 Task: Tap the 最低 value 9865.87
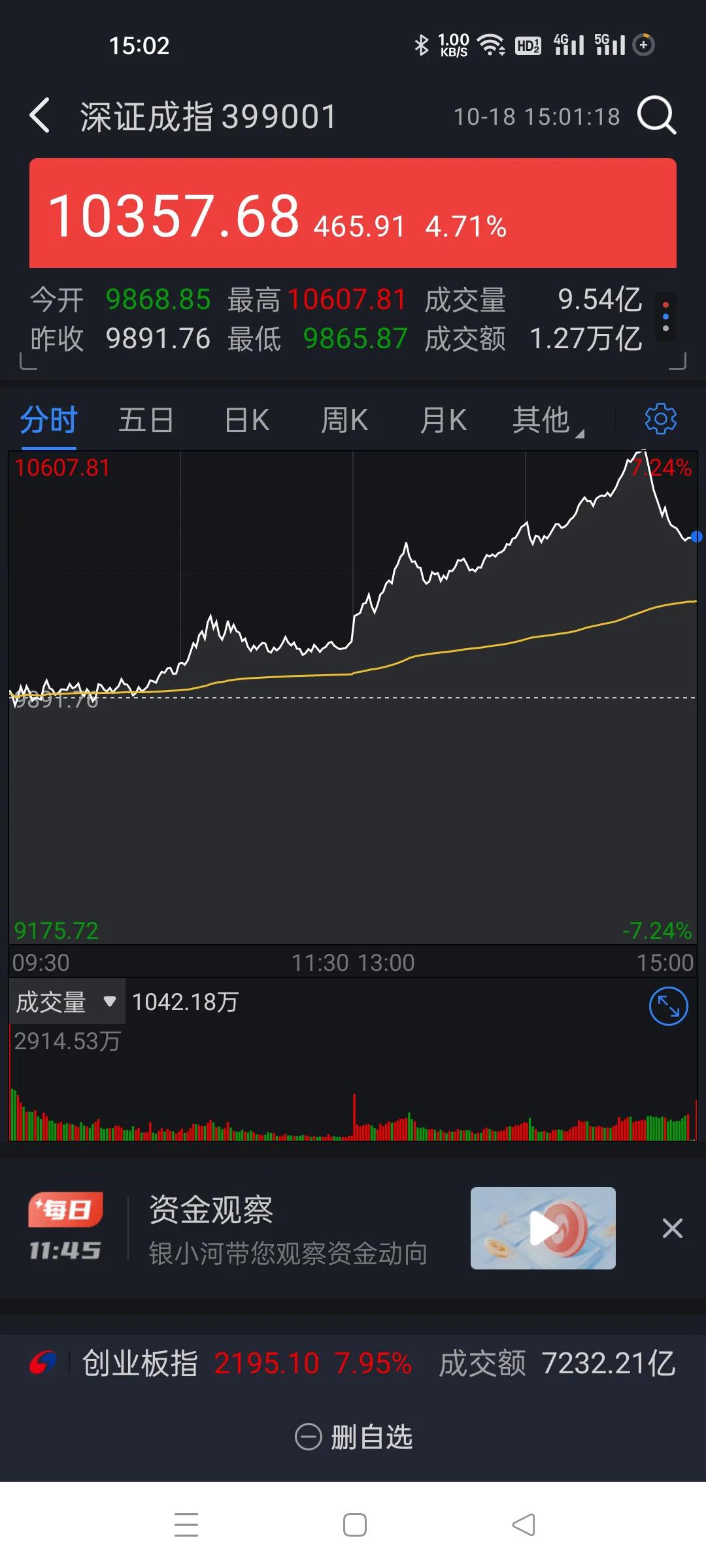pyautogui.click(x=356, y=338)
